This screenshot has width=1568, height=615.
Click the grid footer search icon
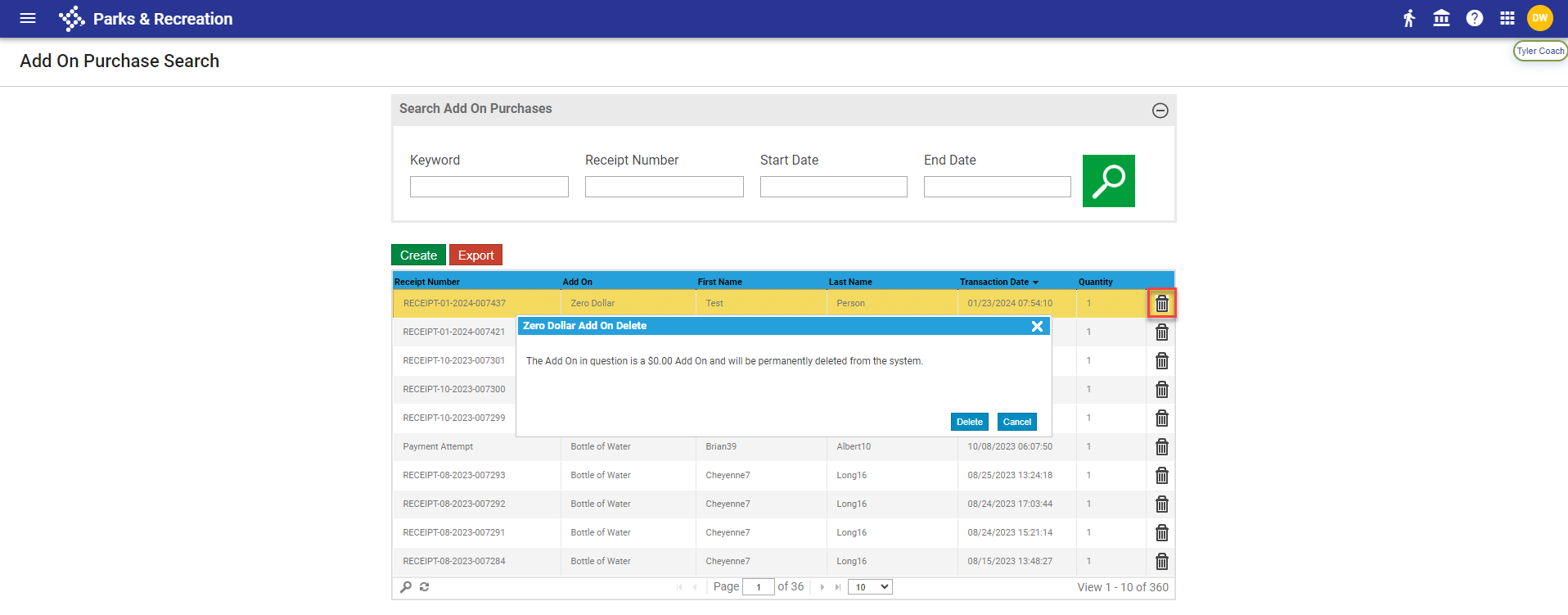click(x=406, y=587)
